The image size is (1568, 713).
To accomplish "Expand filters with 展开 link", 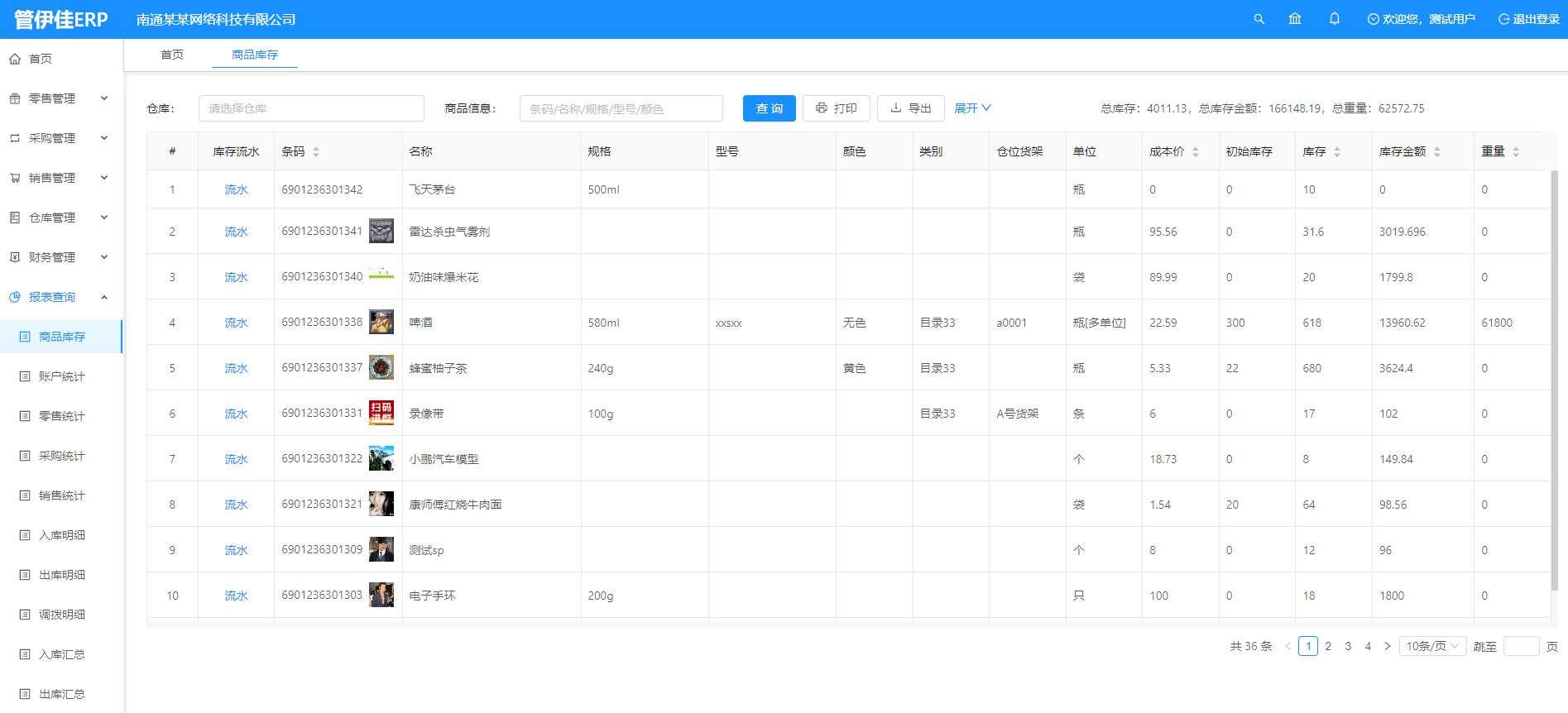I will 972,108.
